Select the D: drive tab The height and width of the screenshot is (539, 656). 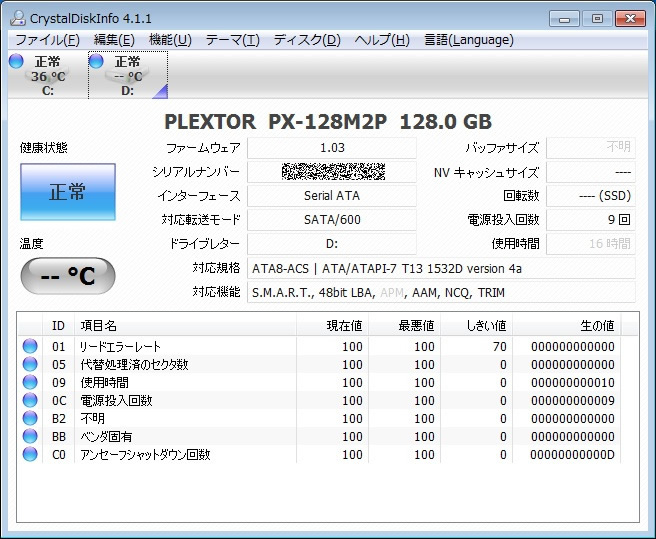pyautogui.click(x=128, y=75)
